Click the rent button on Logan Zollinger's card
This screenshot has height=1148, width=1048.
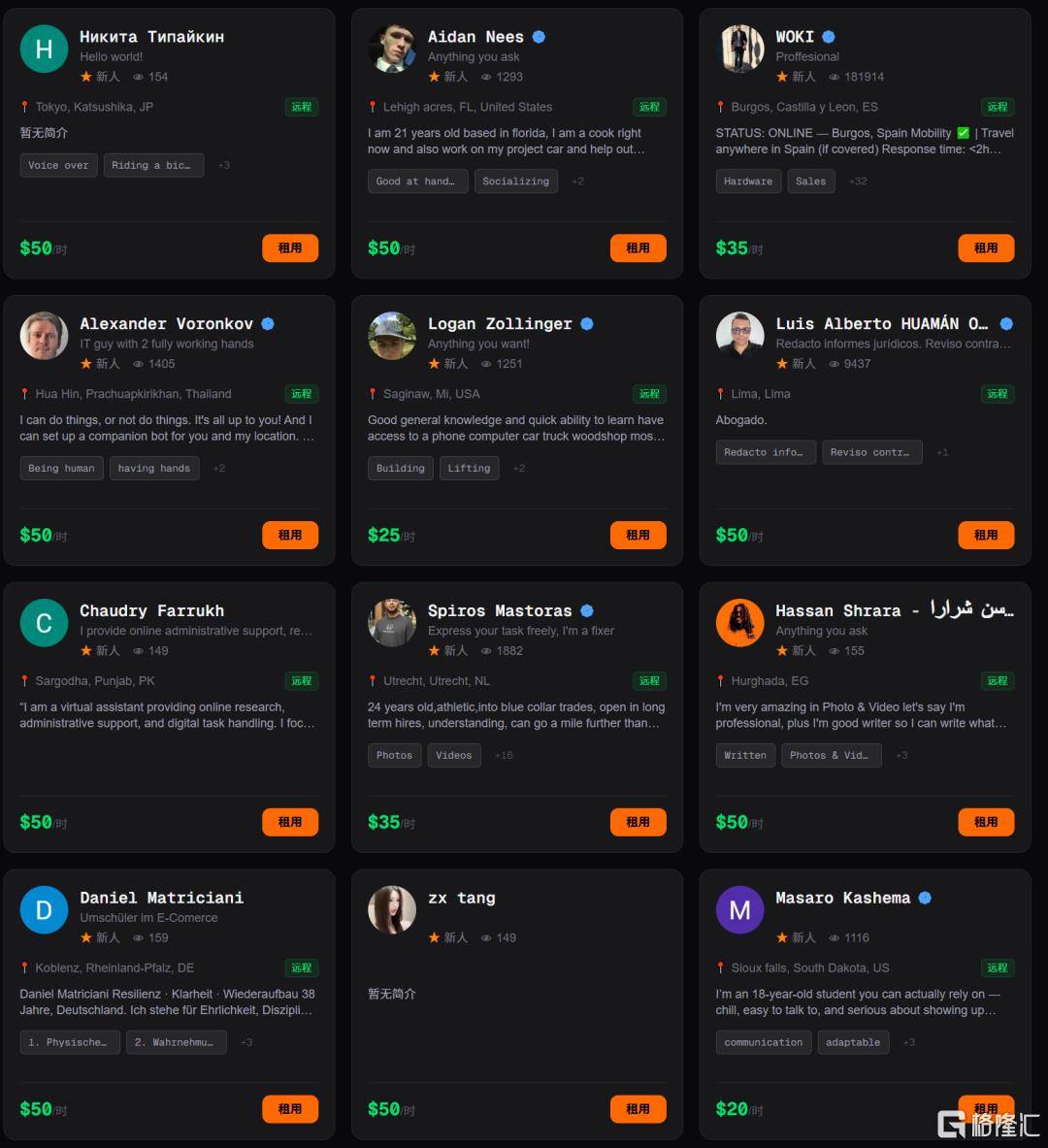pyautogui.click(x=638, y=536)
